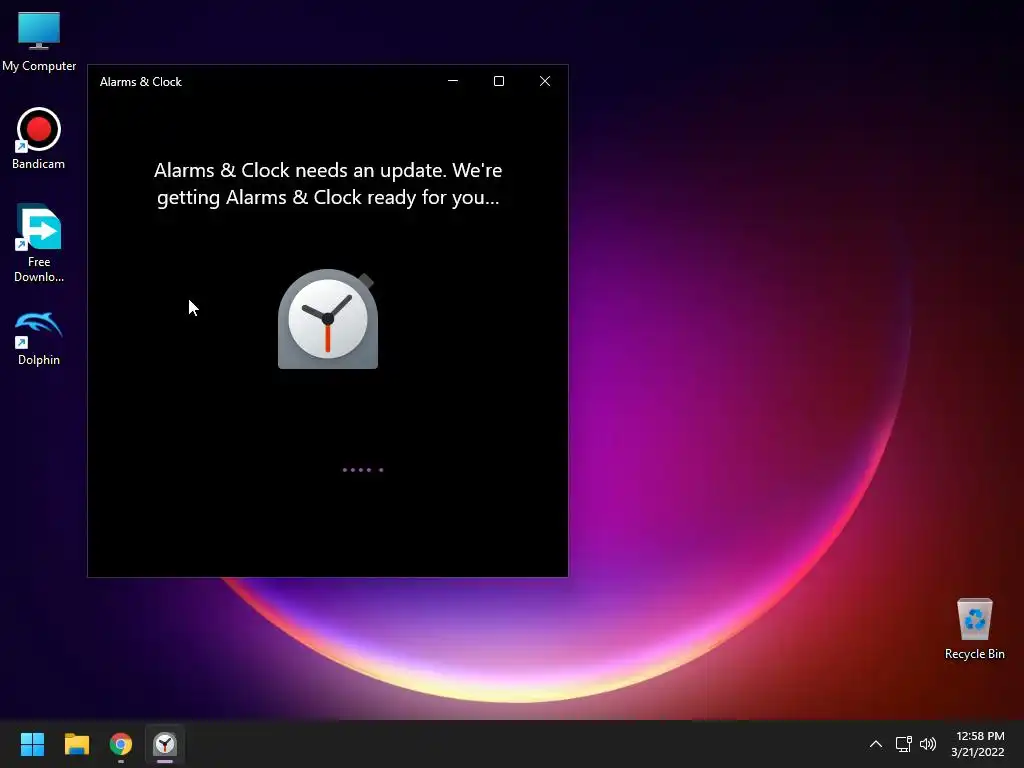Click the 'needs an update' message text
The image size is (1024, 768).
328,184
